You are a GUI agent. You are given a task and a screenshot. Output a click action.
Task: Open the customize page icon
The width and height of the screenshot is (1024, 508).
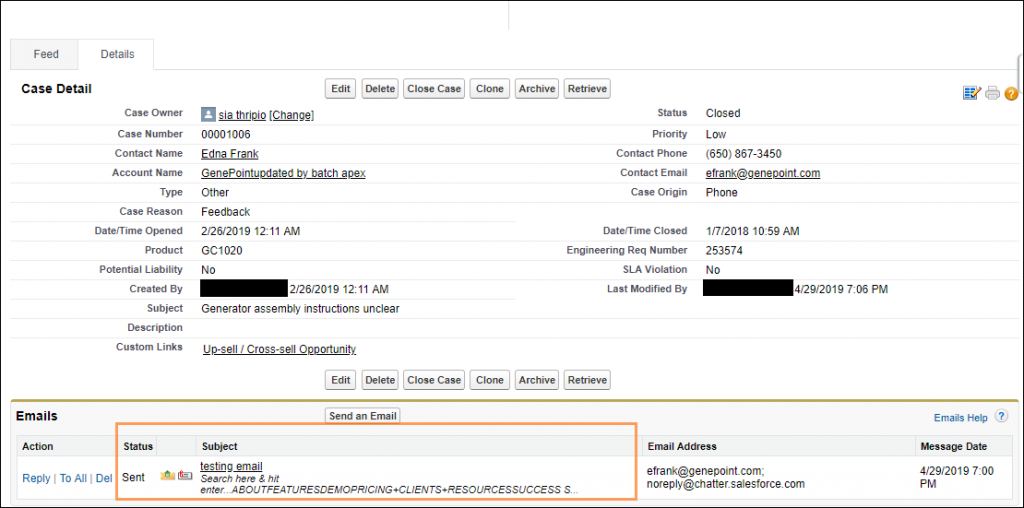click(971, 93)
